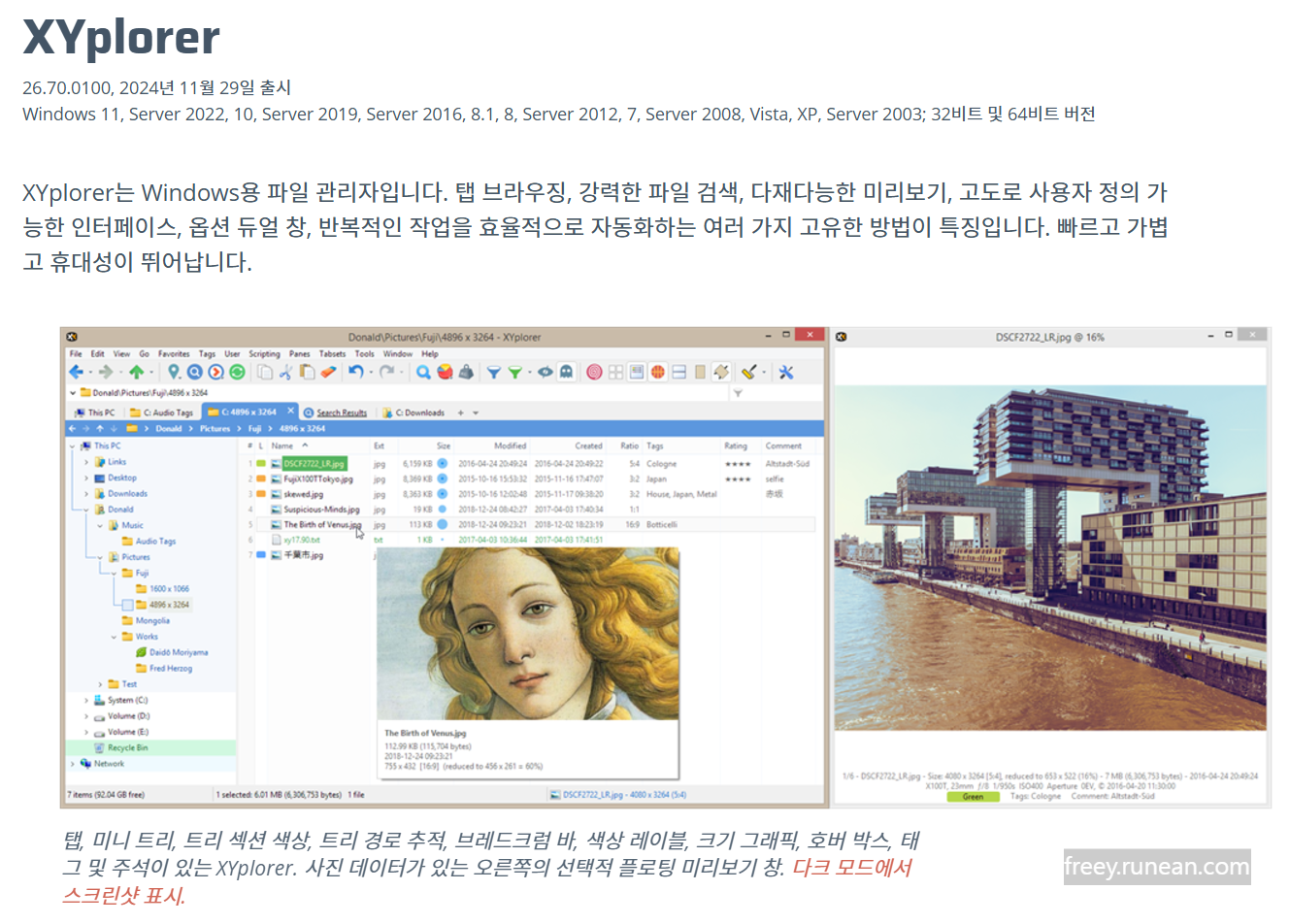
Task: Click the wrench configuration toolbar icon
Action: pos(786,373)
